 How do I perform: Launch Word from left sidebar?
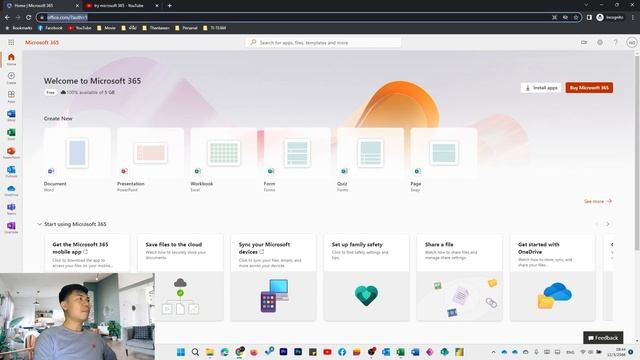[11, 116]
